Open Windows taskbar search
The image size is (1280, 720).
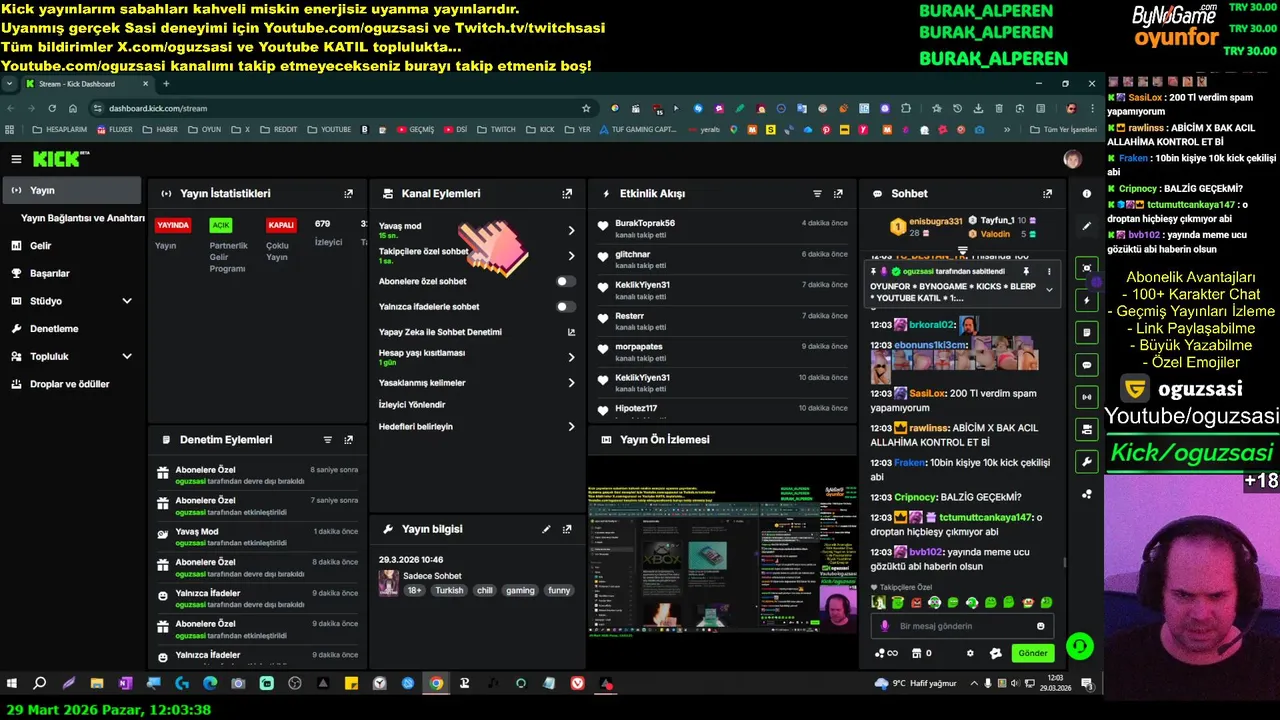coord(40,683)
